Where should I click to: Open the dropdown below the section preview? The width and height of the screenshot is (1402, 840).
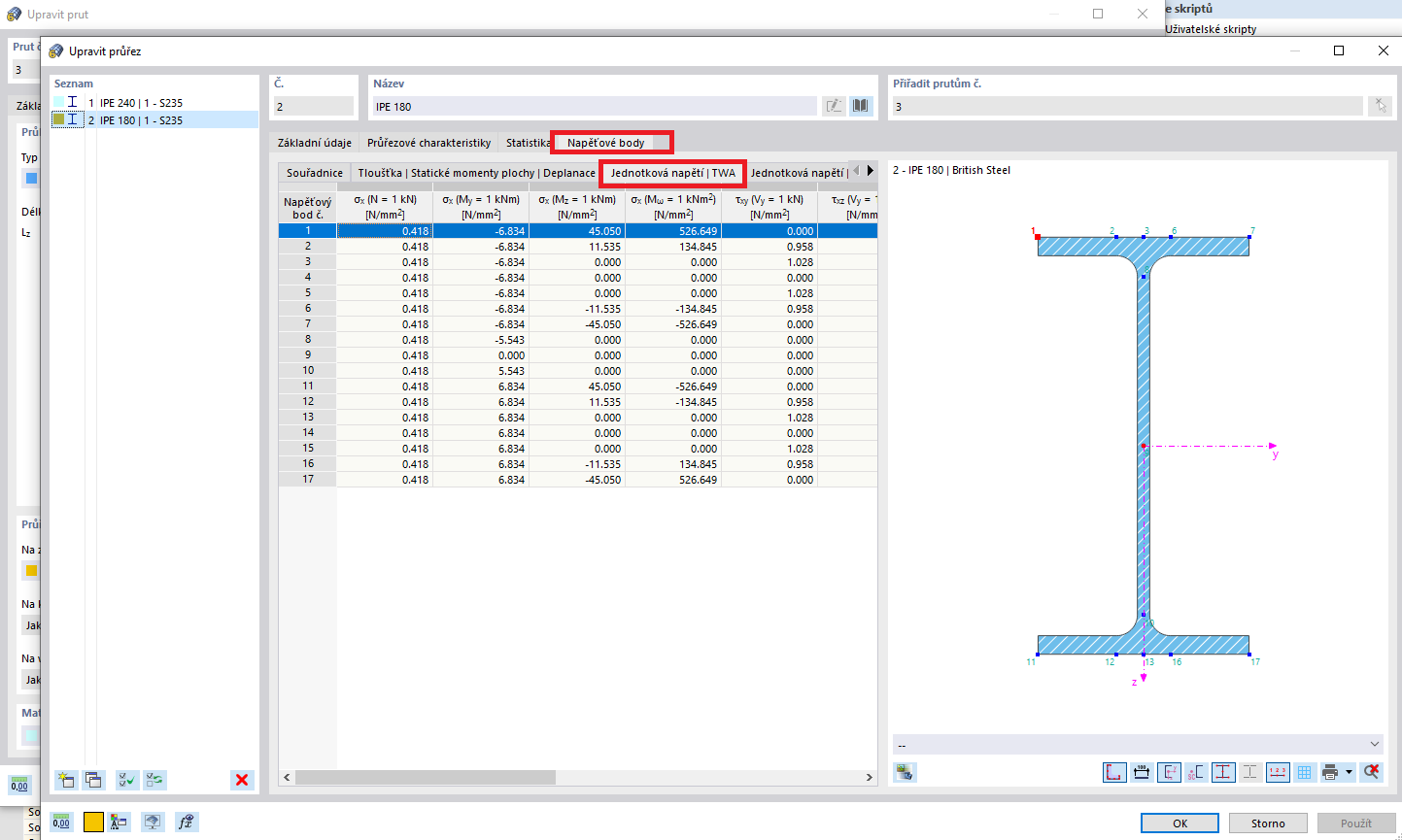click(1137, 745)
